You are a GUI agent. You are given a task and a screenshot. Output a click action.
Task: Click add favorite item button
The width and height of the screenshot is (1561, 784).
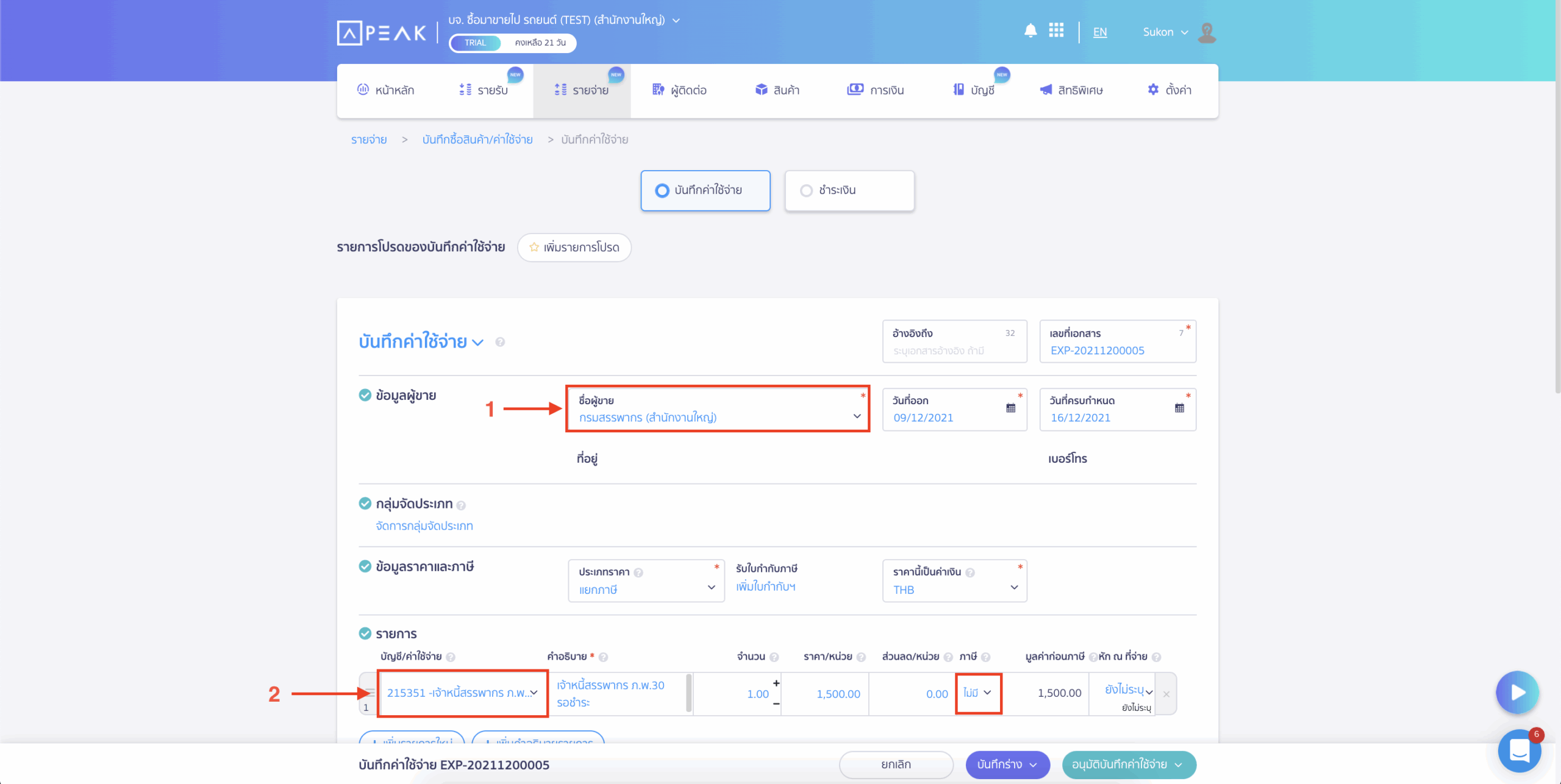point(574,248)
